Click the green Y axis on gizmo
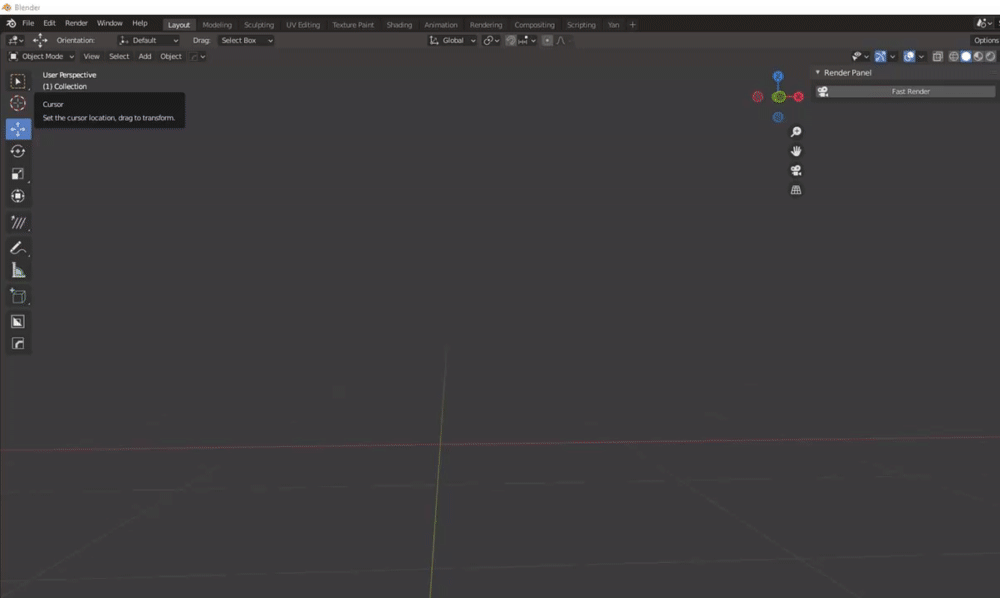1000x598 pixels. 779,97
